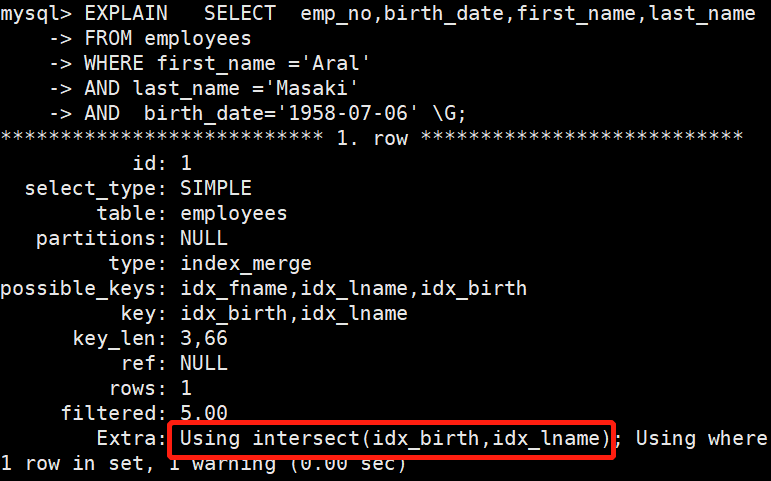The width and height of the screenshot is (771, 481).
Task: Click the '1. row' separator header
Action: click(372, 138)
